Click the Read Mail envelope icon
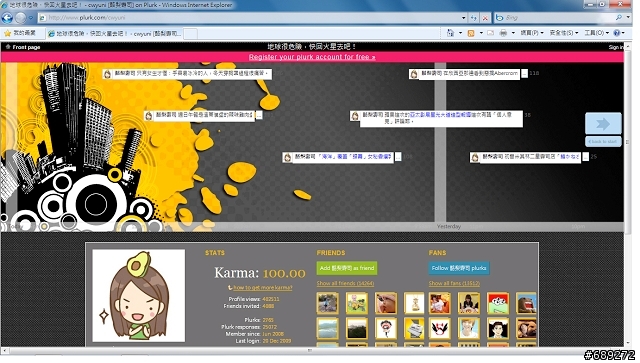The height and width of the screenshot is (363, 640). [491, 33]
